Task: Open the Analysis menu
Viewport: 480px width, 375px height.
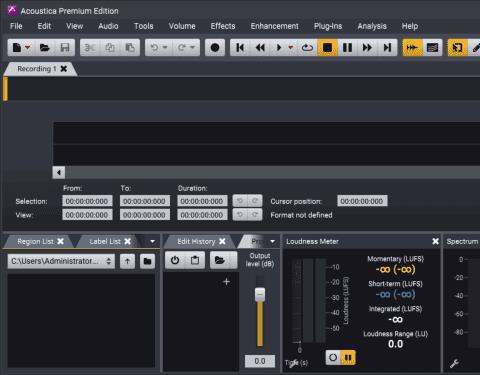Action: point(372,26)
